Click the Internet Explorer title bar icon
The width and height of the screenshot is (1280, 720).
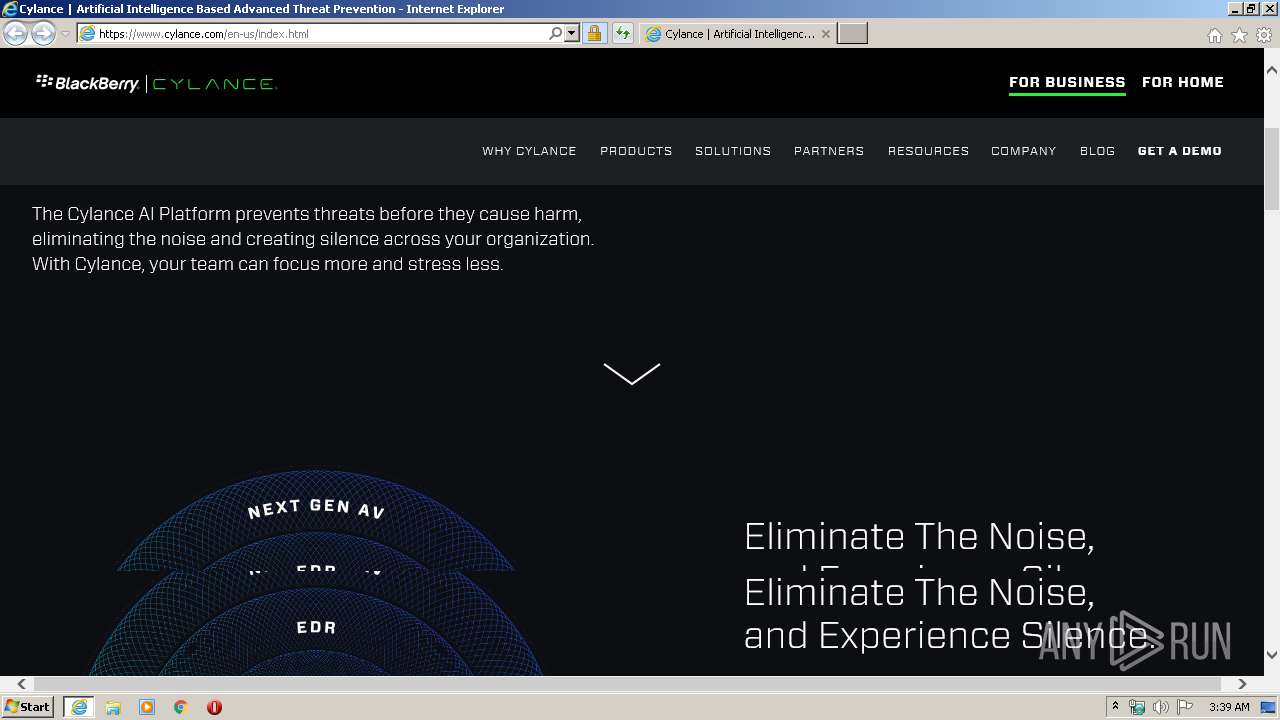click(10, 9)
